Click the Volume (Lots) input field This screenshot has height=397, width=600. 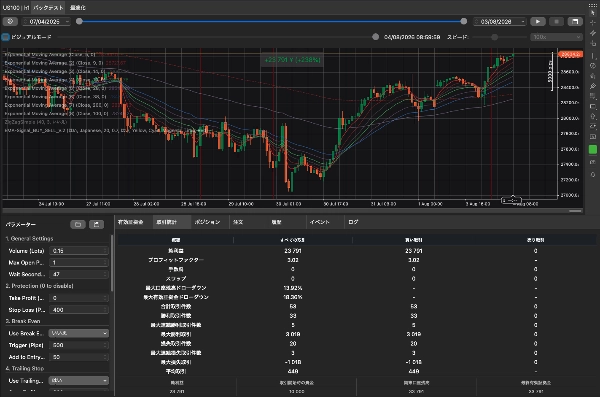[79, 251]
